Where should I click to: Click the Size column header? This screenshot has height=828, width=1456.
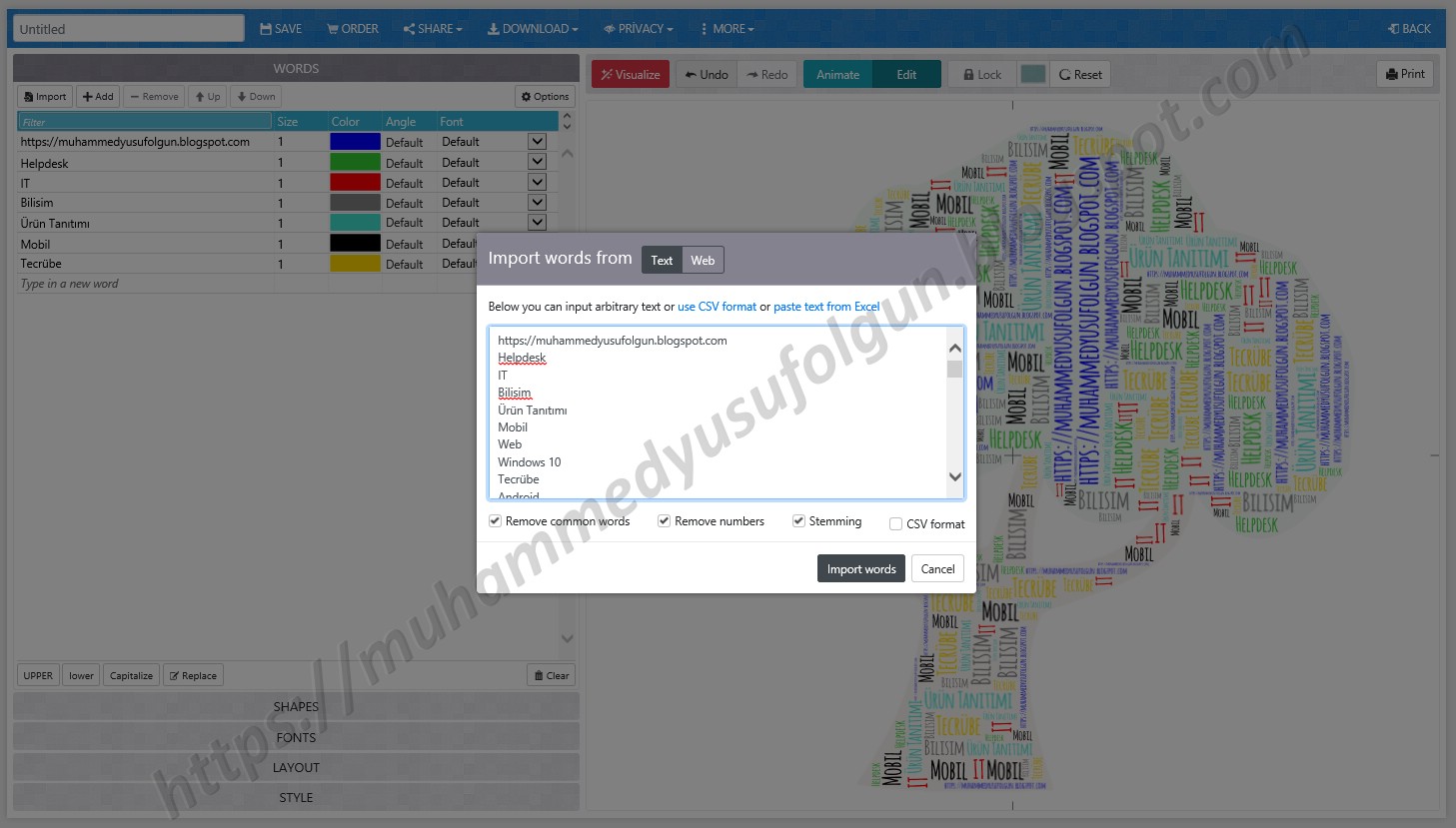300,122
